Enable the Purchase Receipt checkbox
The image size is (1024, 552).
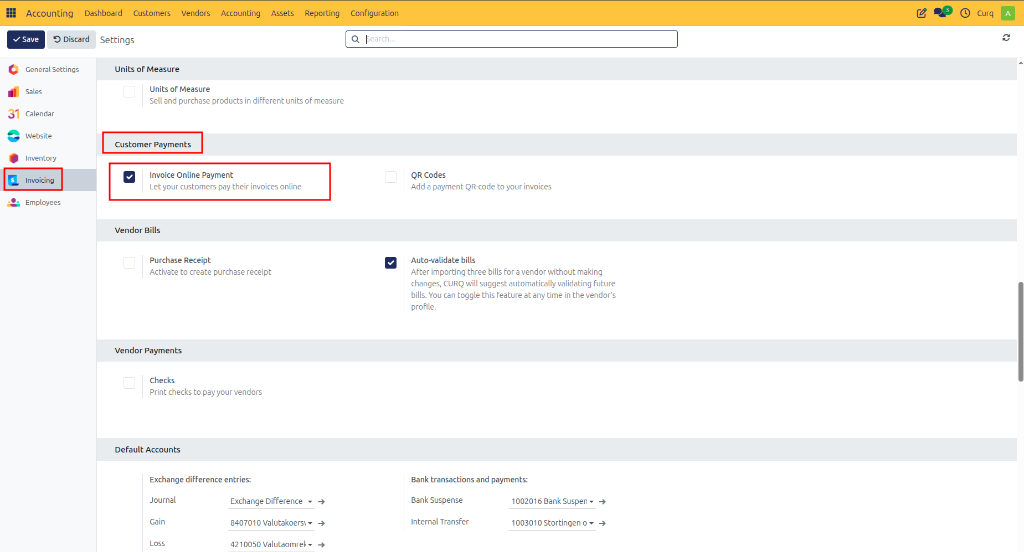tap(129, 263)
